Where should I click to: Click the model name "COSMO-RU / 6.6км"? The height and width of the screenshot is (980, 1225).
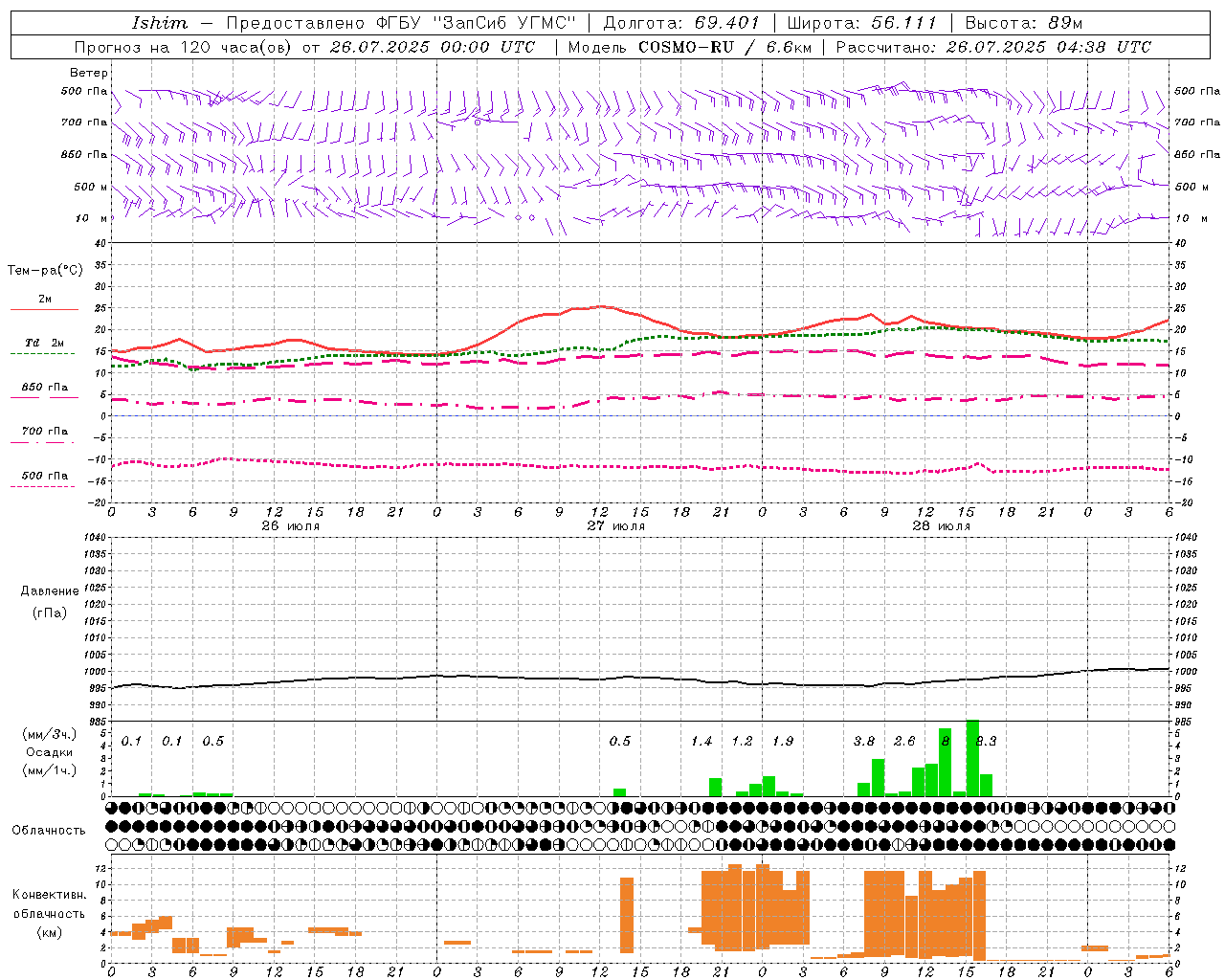pyautogui.click(x=724, y=47)
